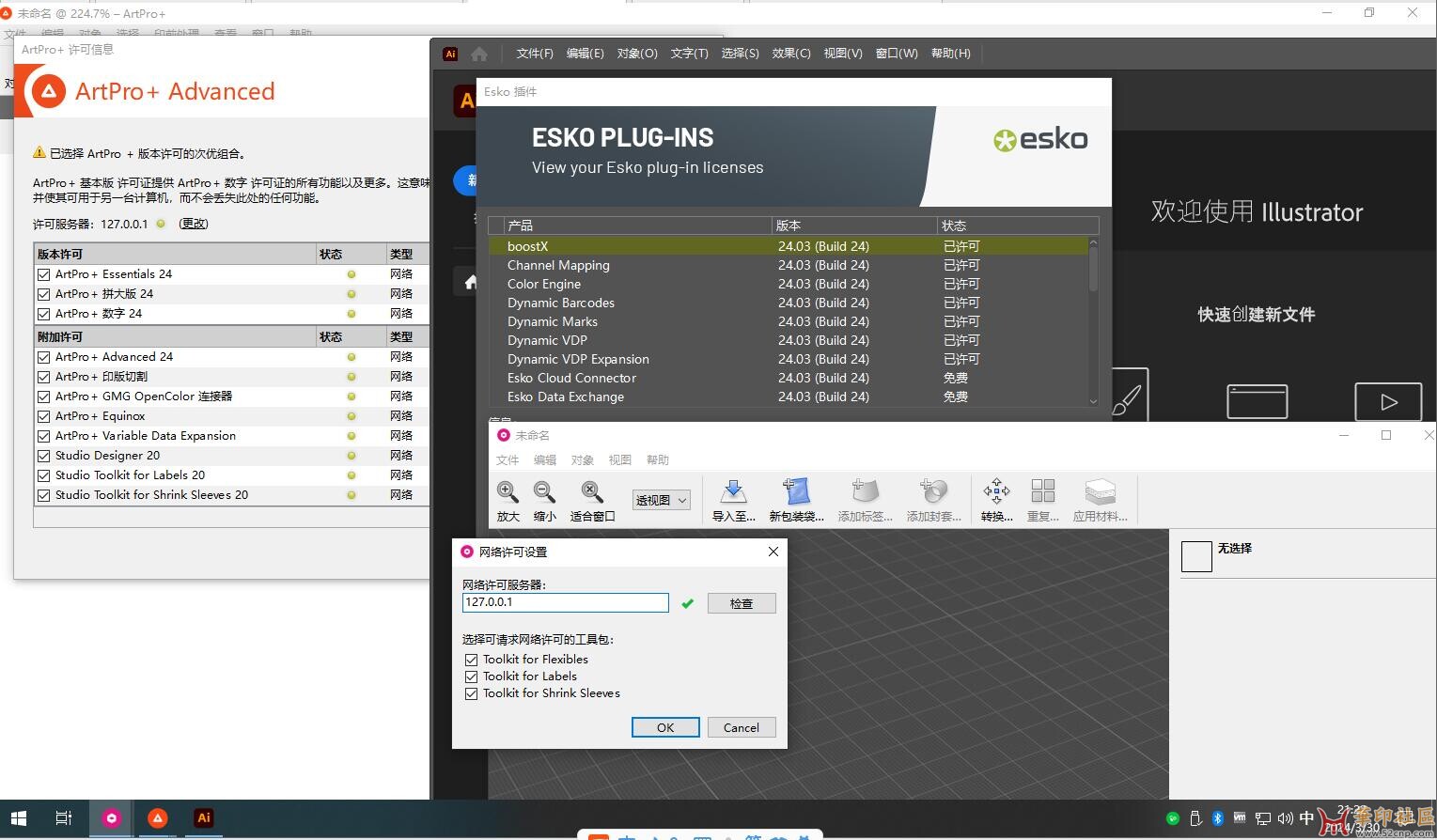Open Illustrator 窗口(W) menu
Image resolution: width=1437 pixels, height=840 pixels.
(x=897, y=54)
